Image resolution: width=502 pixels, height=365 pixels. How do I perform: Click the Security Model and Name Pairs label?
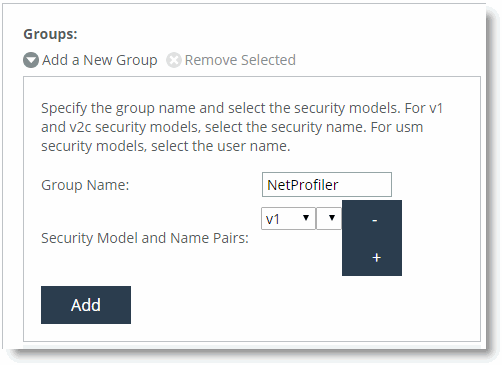tap(145, 238)
